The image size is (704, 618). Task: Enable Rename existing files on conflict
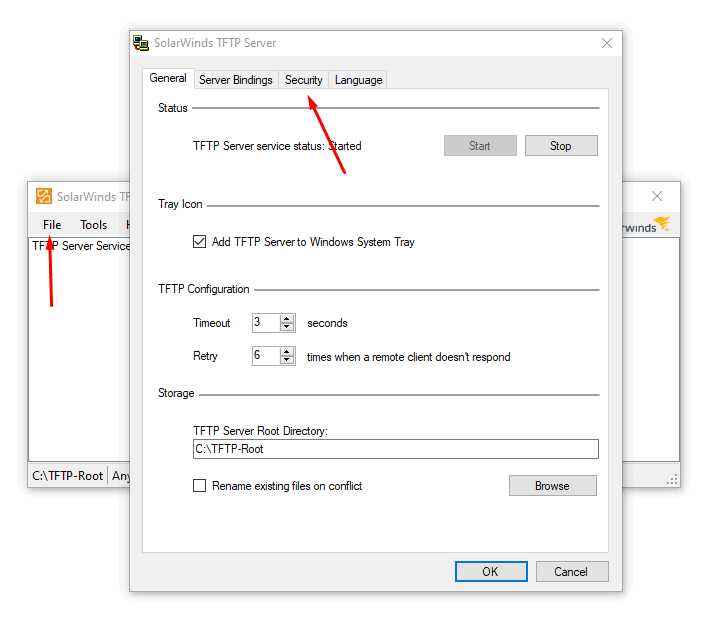pyautogui.click(x=199, y=486)
